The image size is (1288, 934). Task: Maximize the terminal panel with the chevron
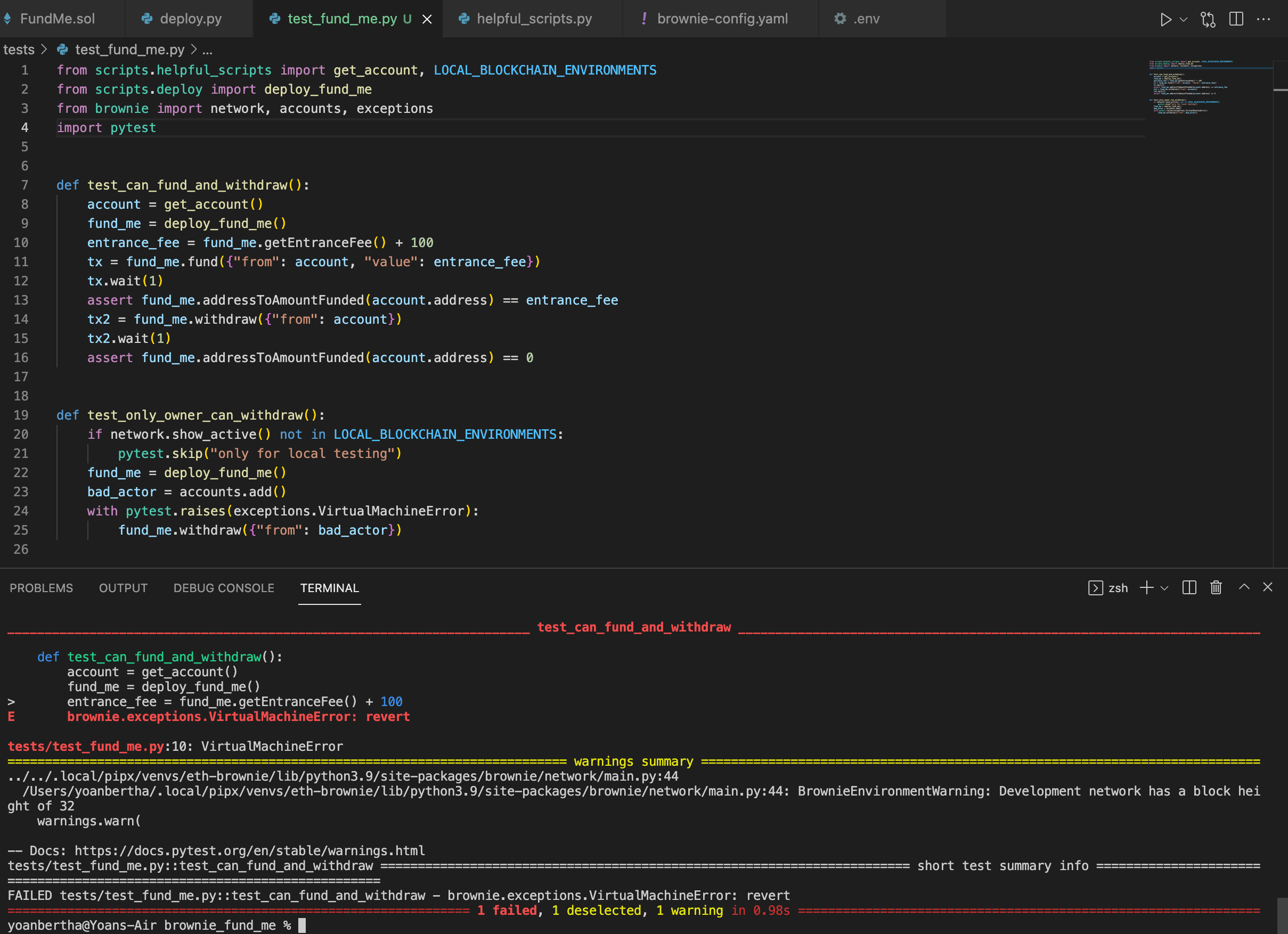[x=1244, y=588]
